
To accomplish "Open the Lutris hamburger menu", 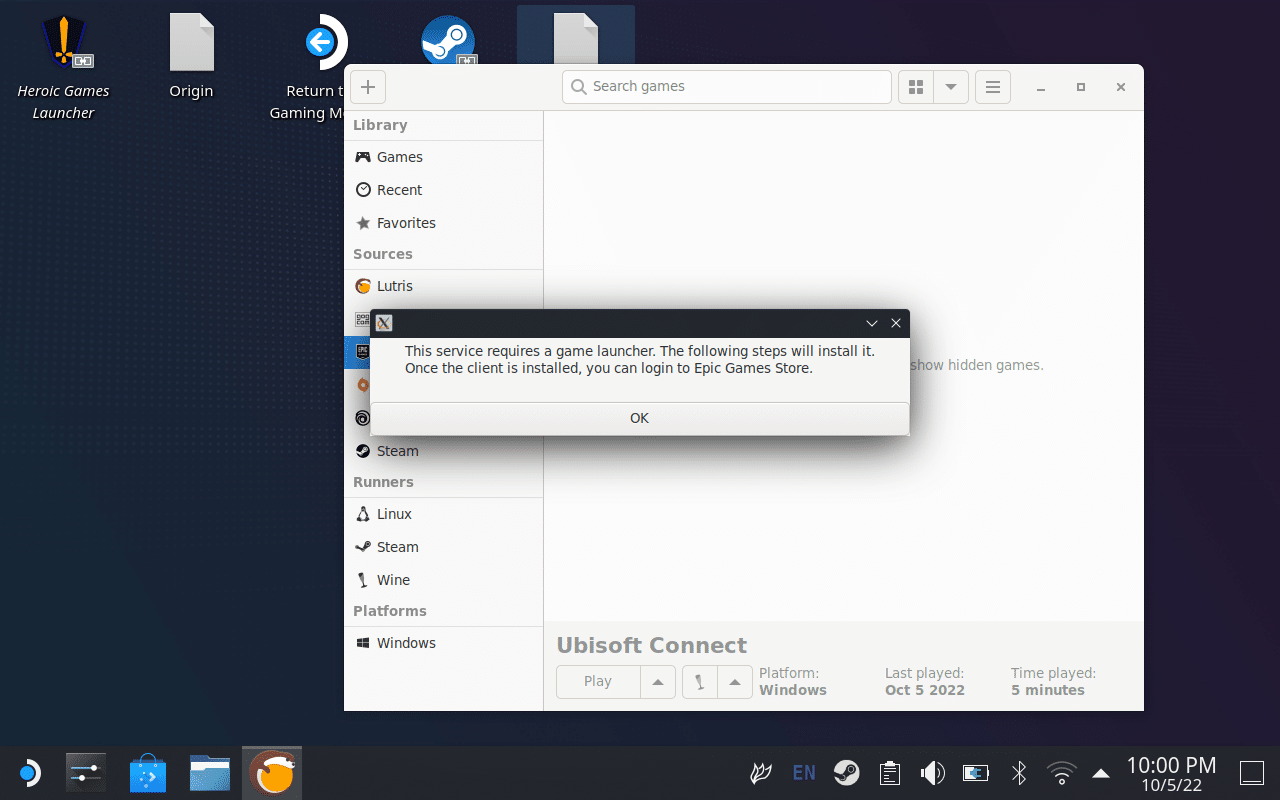I will pos(993,87).
